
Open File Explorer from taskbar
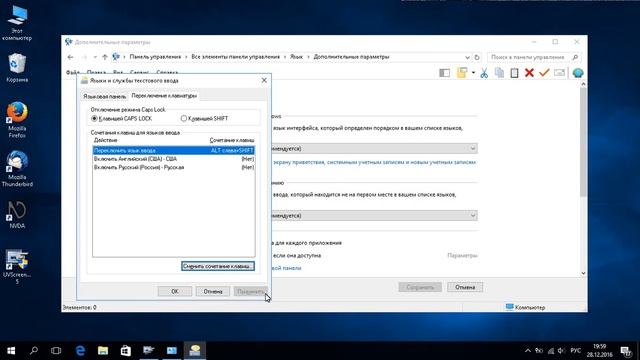coord(103,351)
